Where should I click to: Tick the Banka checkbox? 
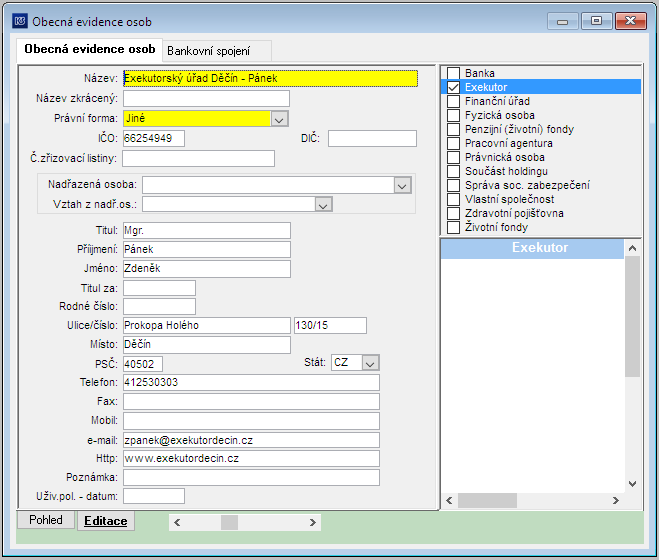coord(453,73)
